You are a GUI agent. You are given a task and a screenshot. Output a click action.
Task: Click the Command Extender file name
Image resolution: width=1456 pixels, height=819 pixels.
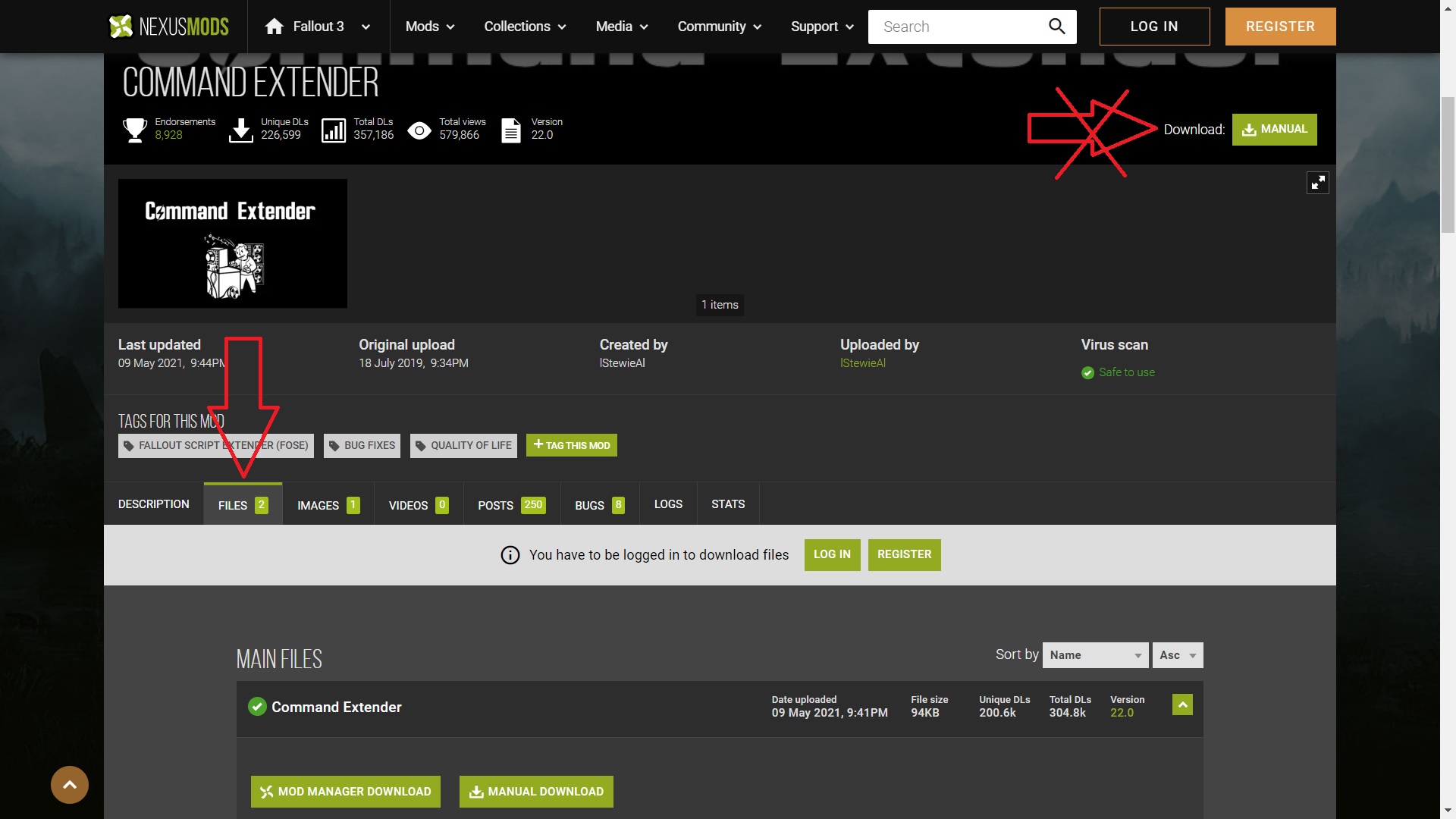click(337, 708)
